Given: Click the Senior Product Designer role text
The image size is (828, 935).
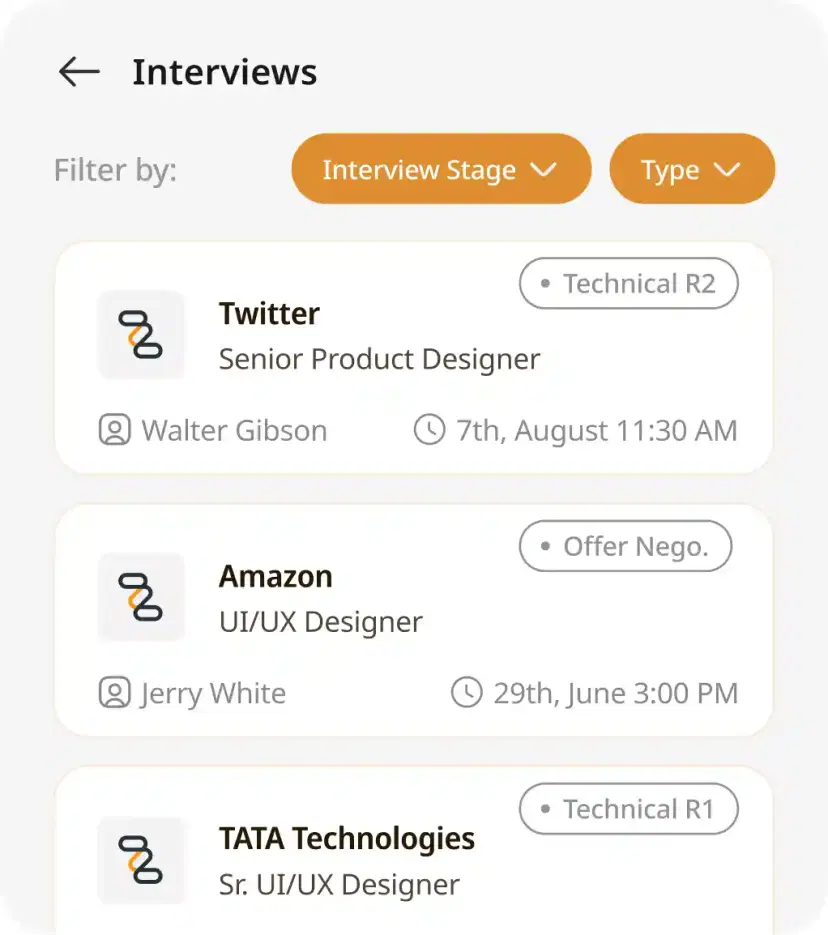Looking at the screenshot, I should 379,359.
